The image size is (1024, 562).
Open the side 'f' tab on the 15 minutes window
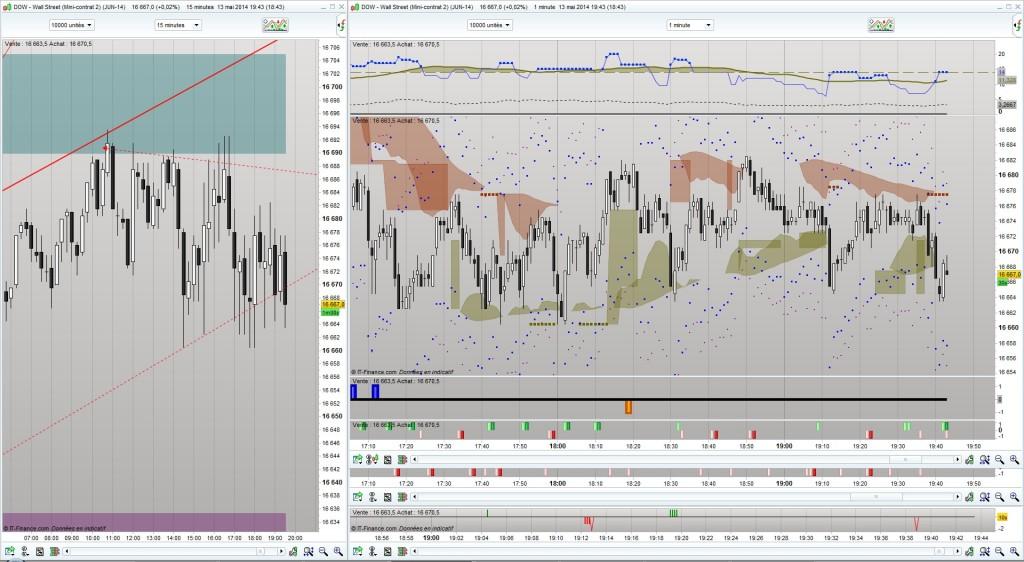coord(342,25)
